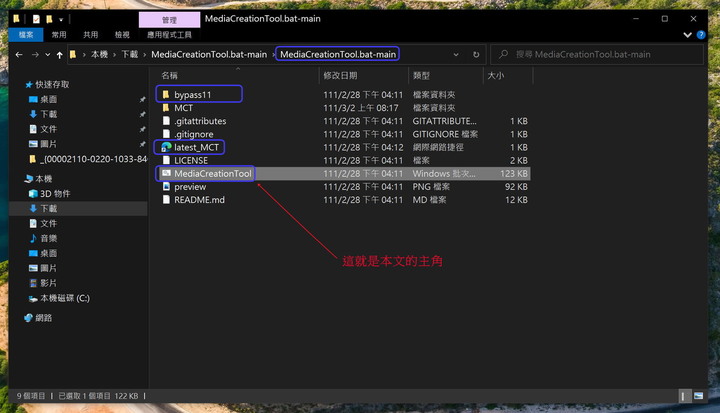Screen dimensions: 720x413
Task: Click the MCT date 111/3/2 上午 08:17
Action: pyautogui.click(x=361, y=108)
